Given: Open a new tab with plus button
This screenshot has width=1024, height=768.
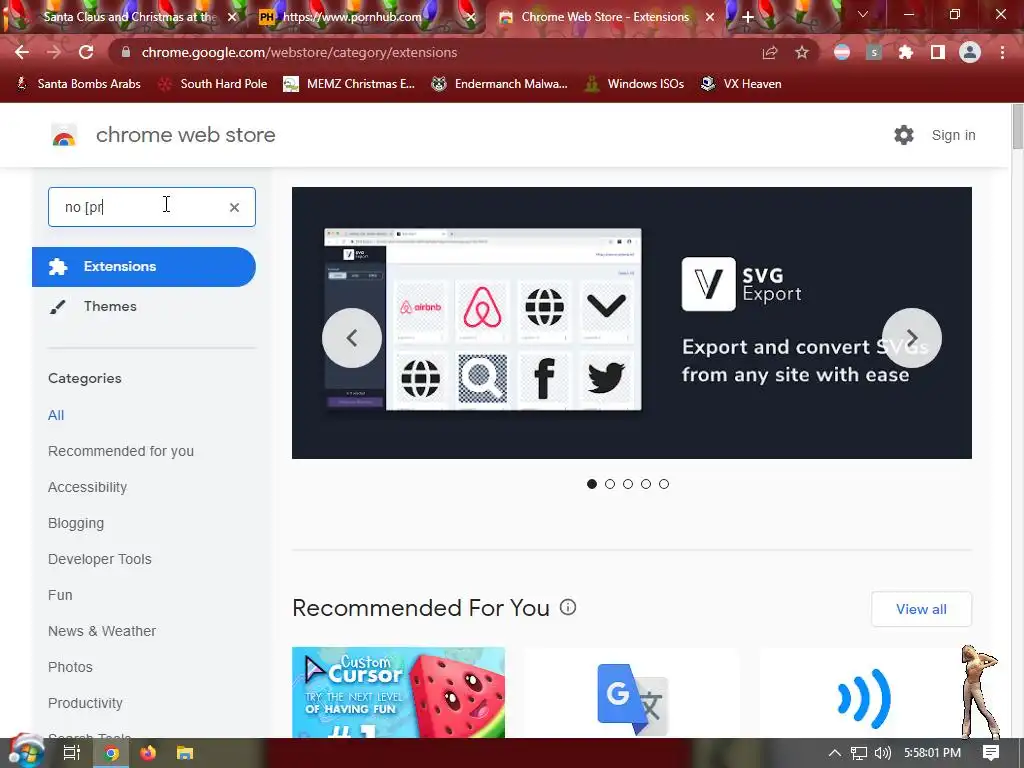Looking at the screenshot, I should (748, 17).
